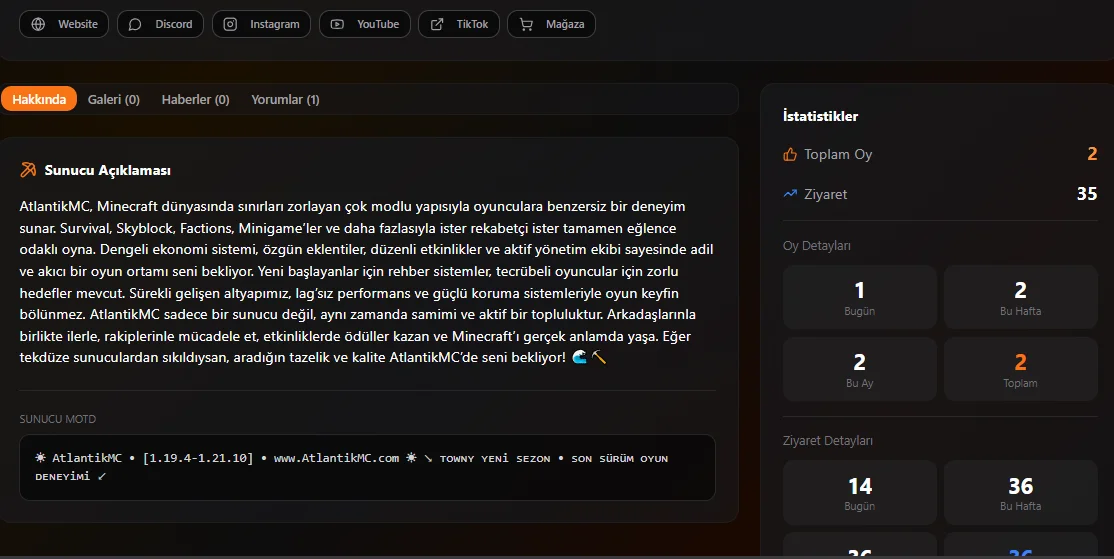Click the SUNUCU MOTD label
The width and height of the screenshot is (1114, 559).
click(x=58, y=419)
